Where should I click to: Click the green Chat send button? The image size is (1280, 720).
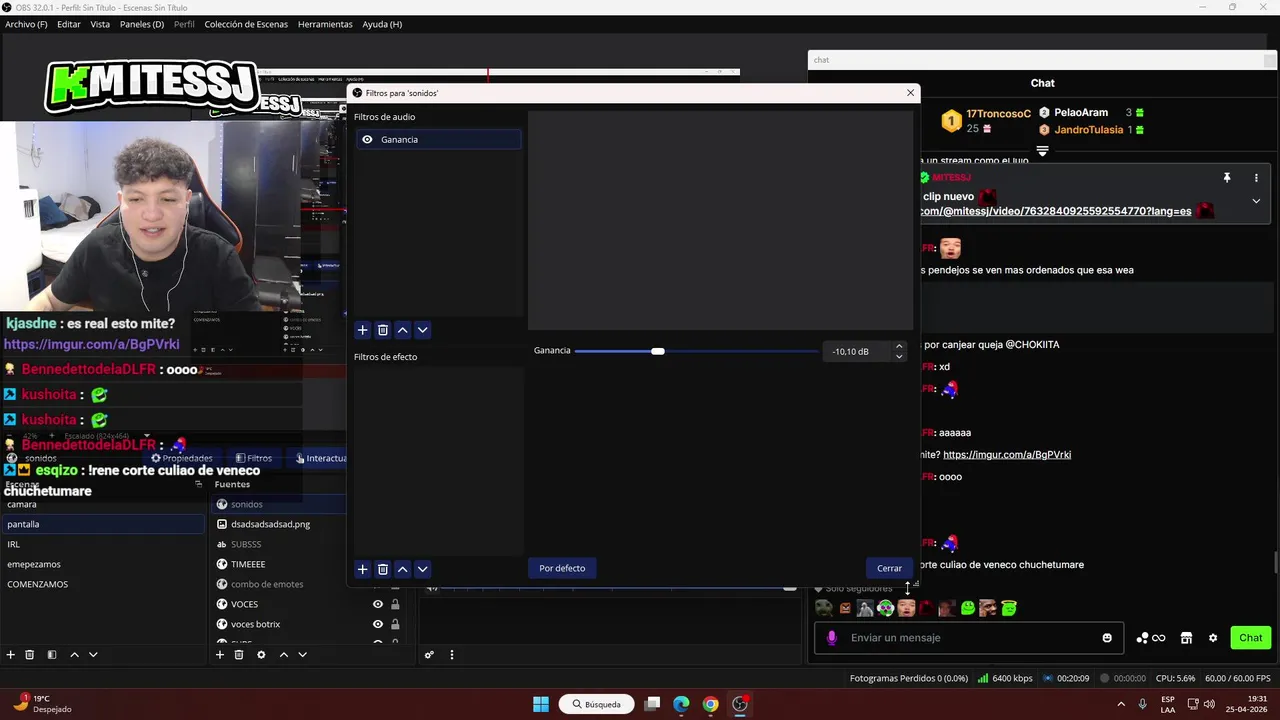tap(1251, 638)
